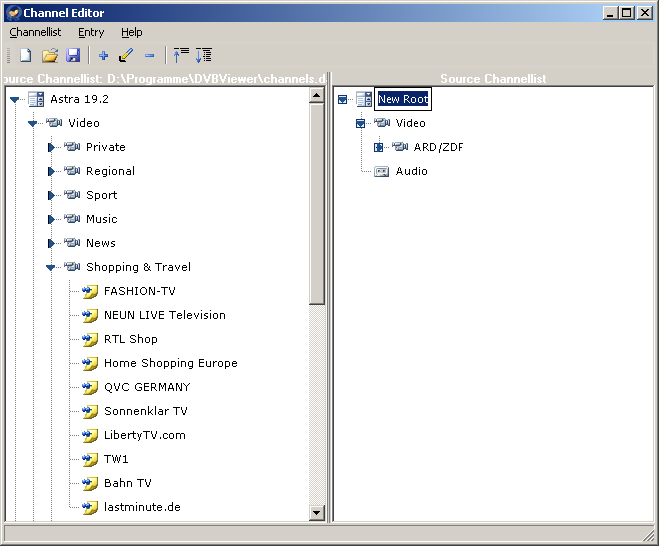Viewport: 659px width, 546px height.
Task: Select the Sport category label
Action: 102,195
